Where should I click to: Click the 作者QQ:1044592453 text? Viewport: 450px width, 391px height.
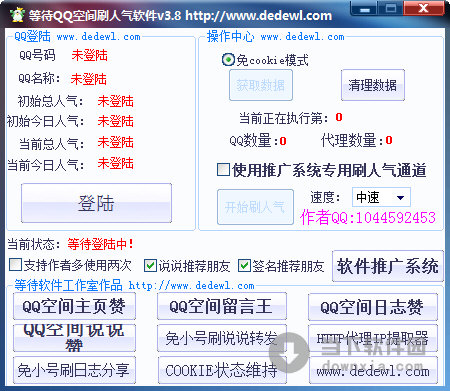click(368, 218)
